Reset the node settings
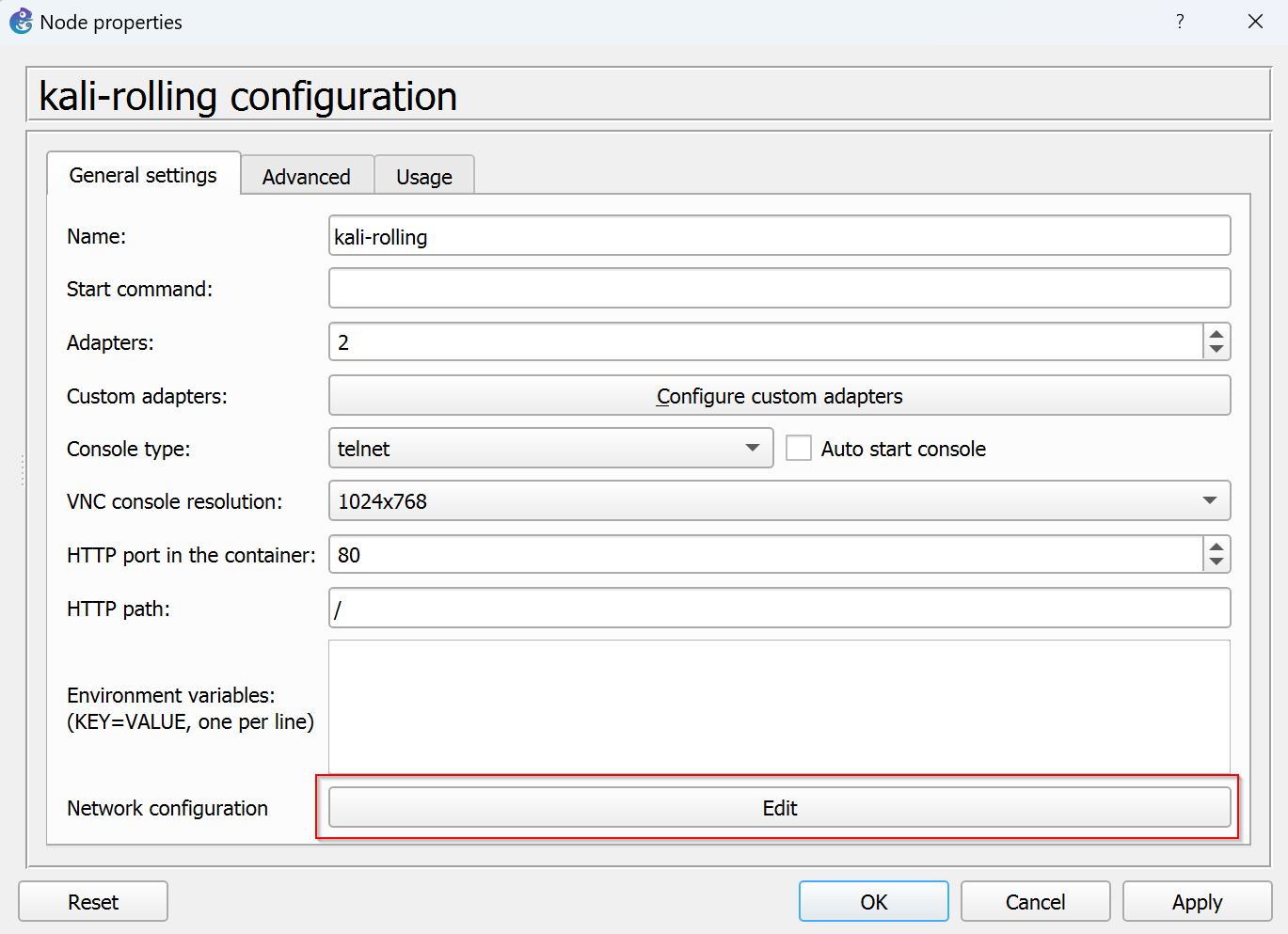Viewport: 1288px width, 934px height. [93, 902]
